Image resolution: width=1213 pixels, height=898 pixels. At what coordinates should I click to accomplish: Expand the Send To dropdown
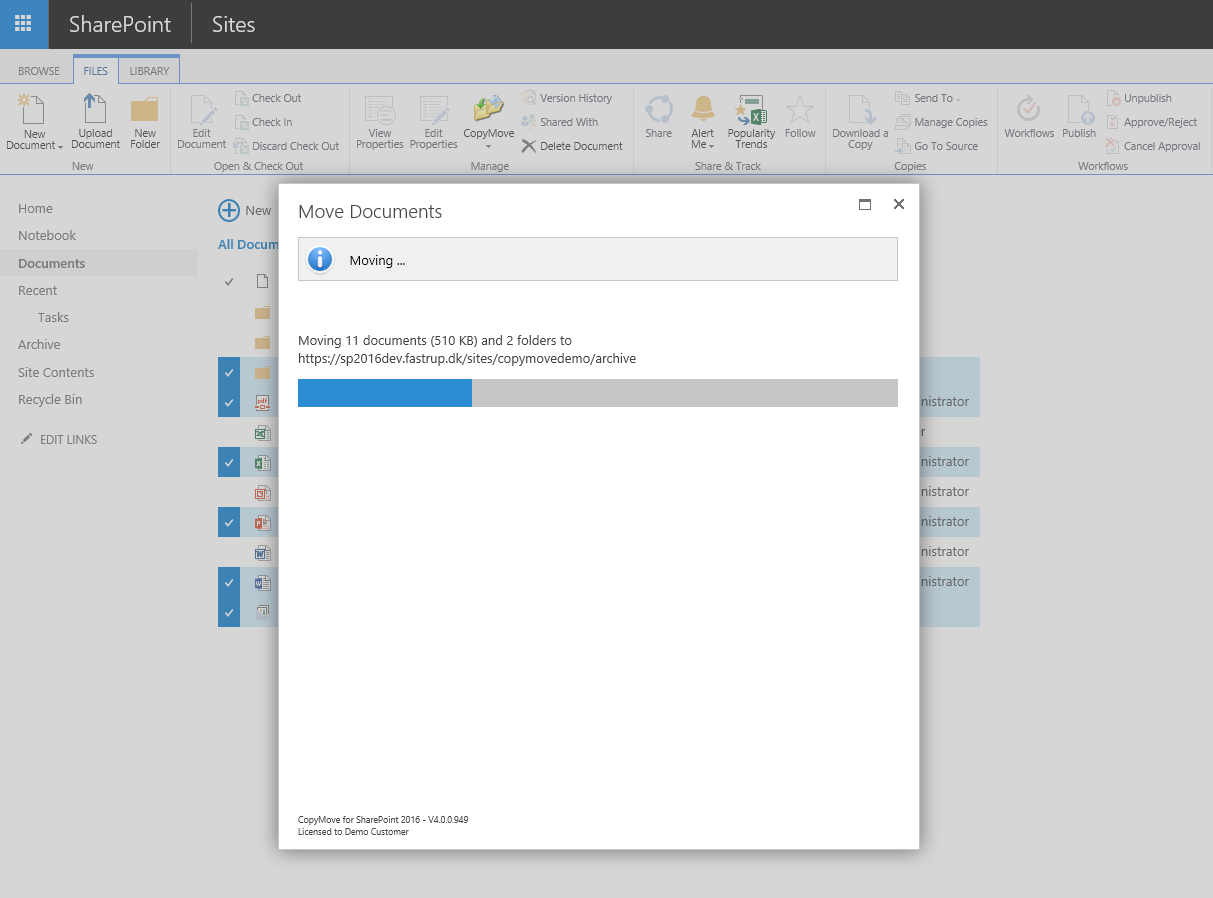tap(958, 99)
